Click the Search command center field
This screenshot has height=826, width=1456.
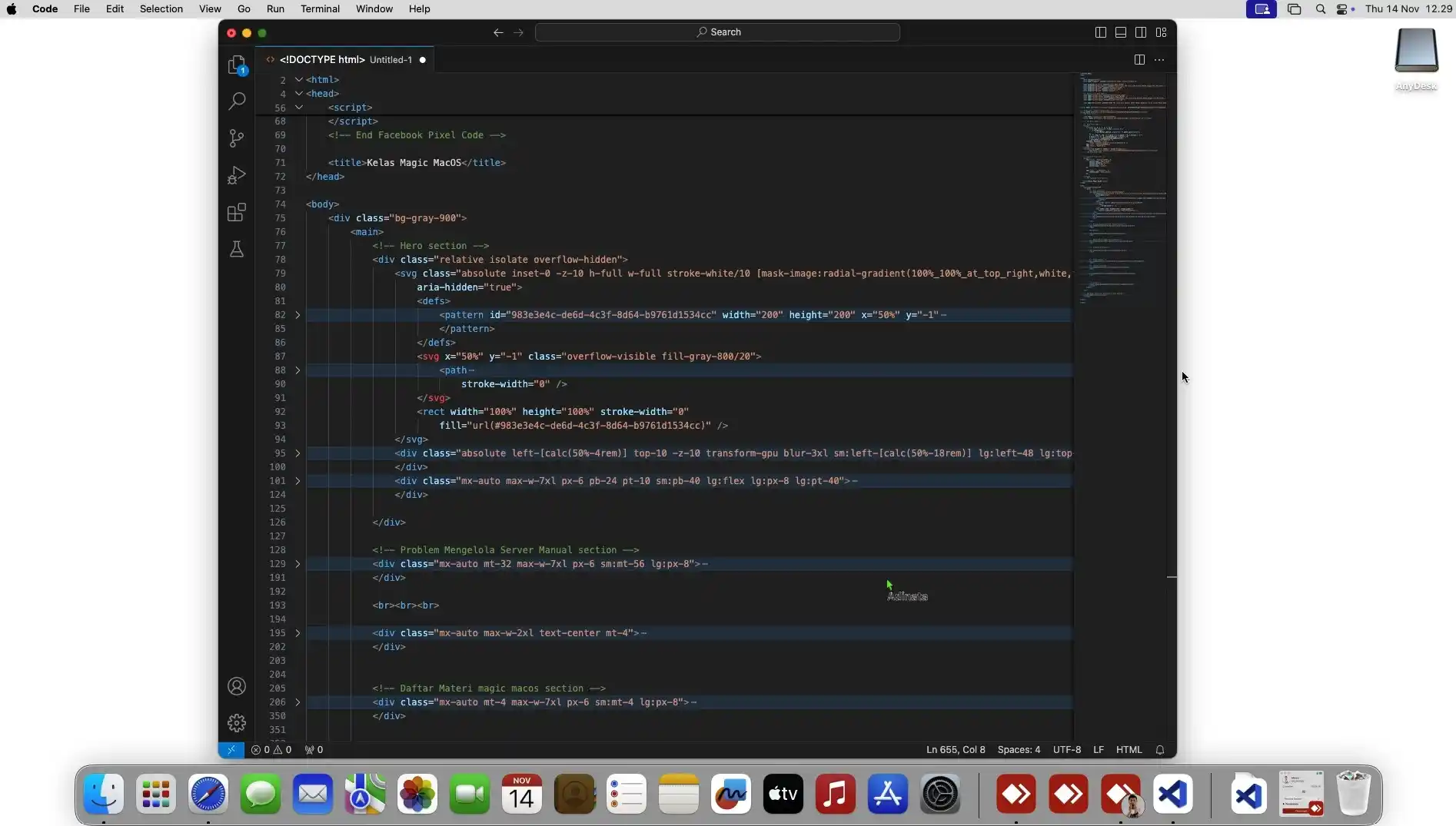717,32
